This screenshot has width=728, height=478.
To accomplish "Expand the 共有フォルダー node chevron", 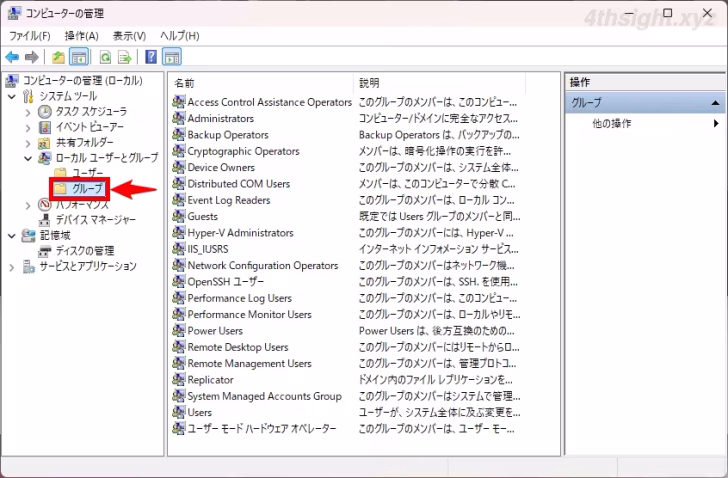I will (28, 143).
